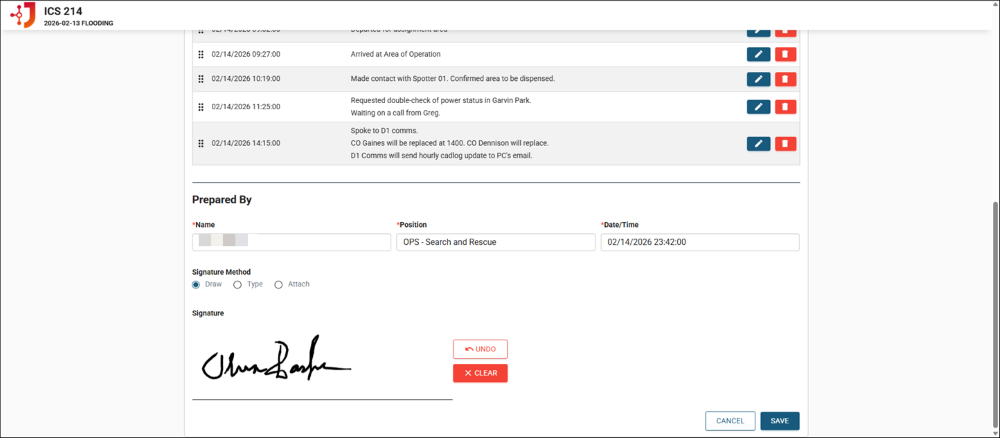Grab drag handle of the 09:27:00 row
The width and height of the screenshot is (1000, 438).
(201, 54)
